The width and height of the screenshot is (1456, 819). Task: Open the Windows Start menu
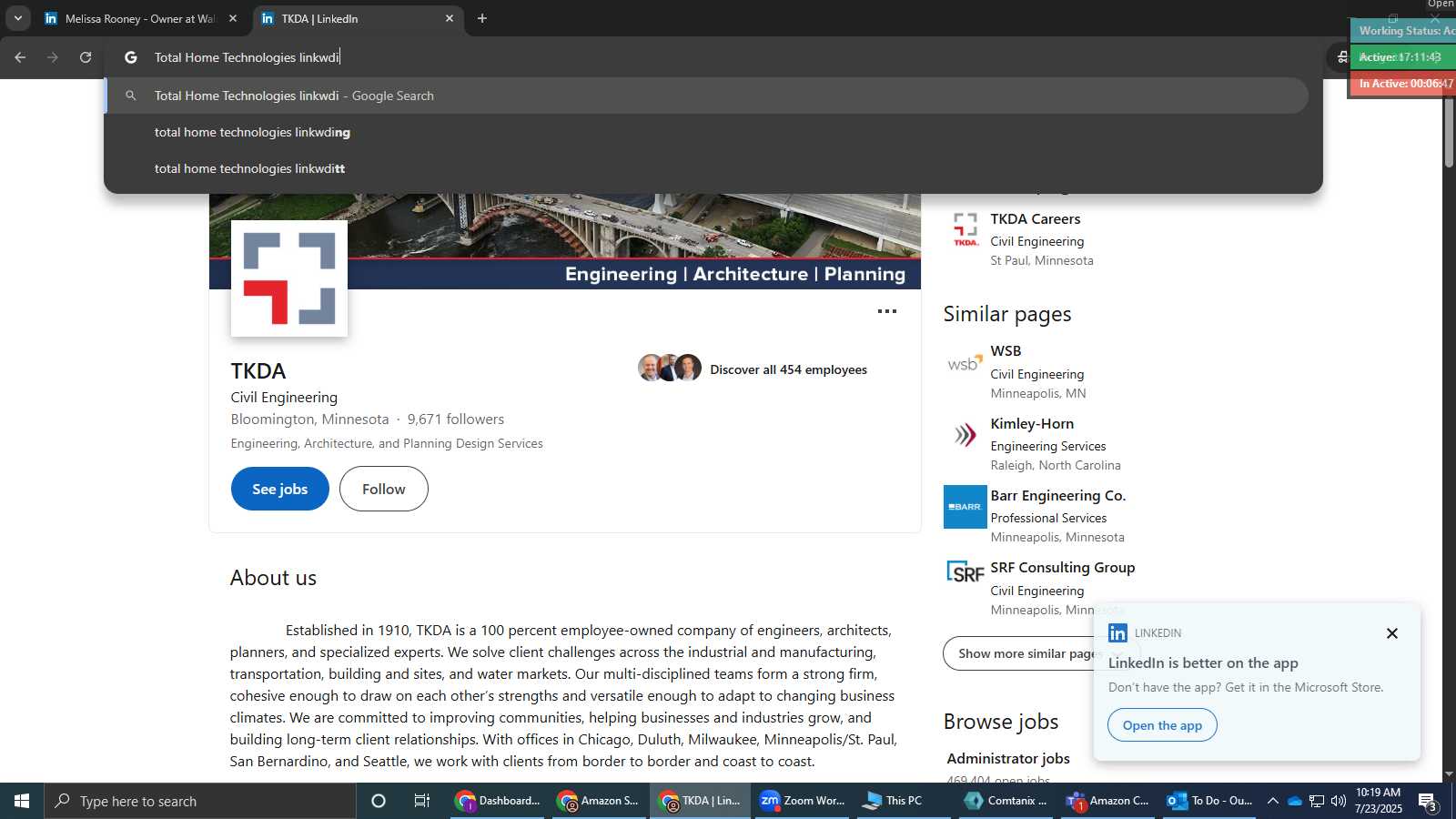point(22,801)
